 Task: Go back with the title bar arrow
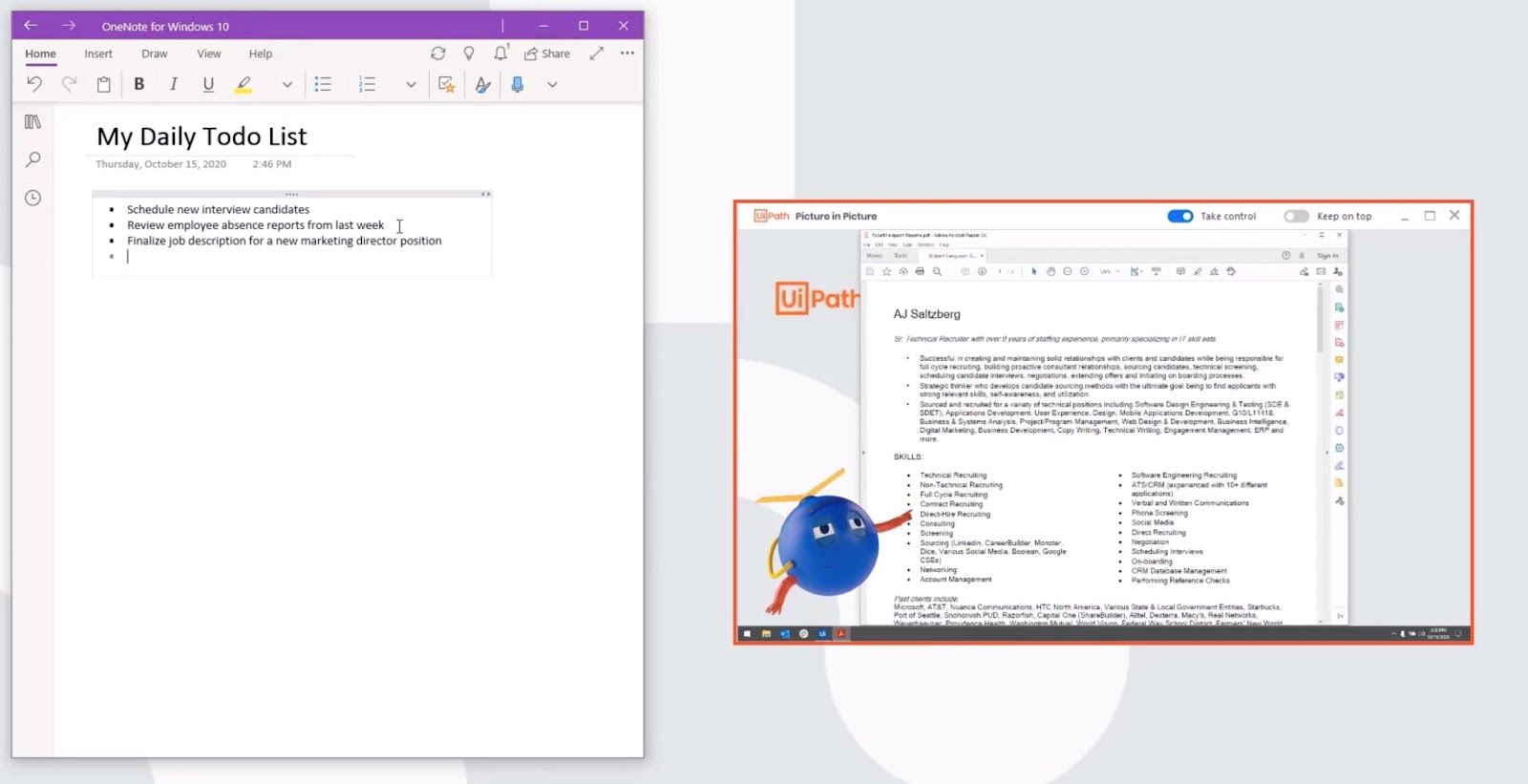coord(31,26)
